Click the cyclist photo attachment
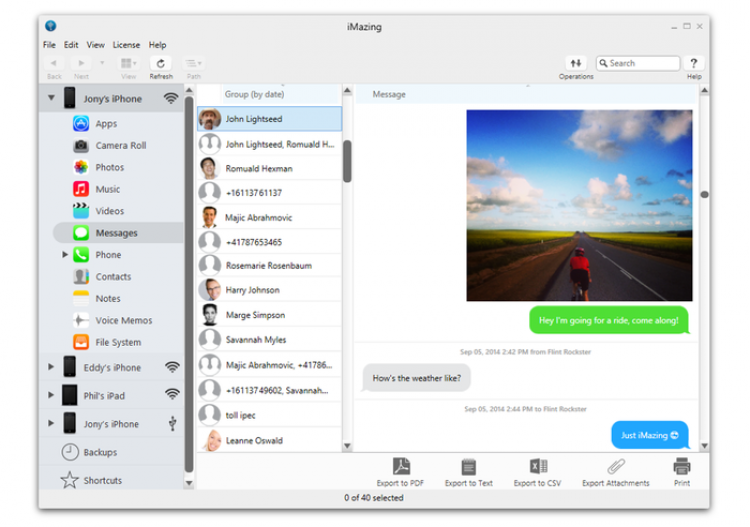The width and height of the screenshot is (750, 527). coord(579,206)
